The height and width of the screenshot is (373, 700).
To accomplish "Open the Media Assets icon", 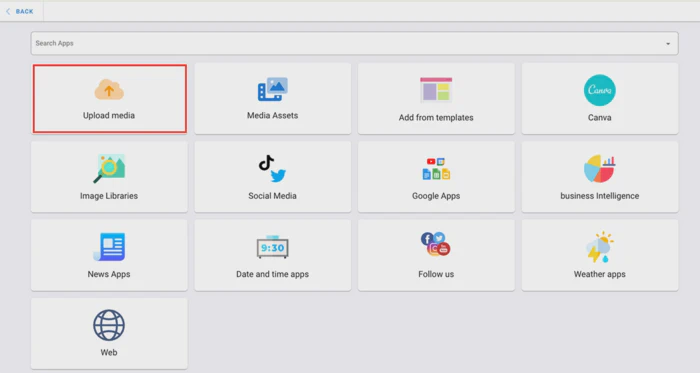I will click(272, 89).
